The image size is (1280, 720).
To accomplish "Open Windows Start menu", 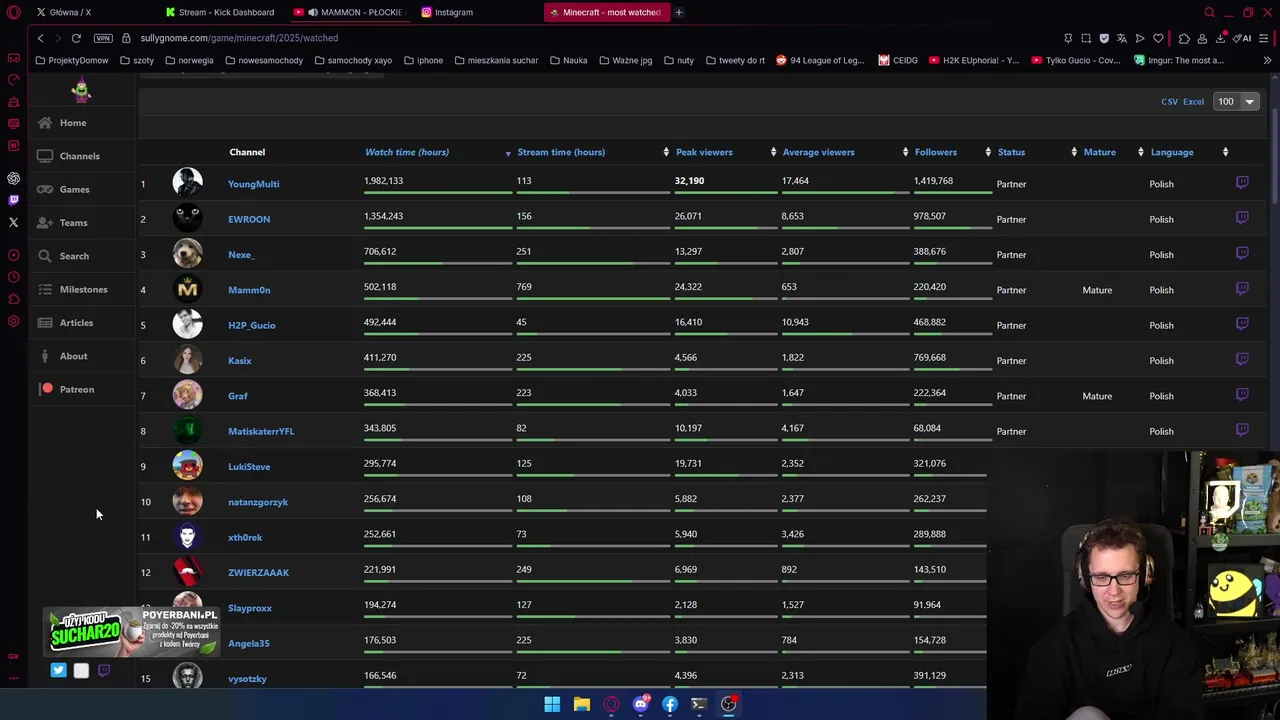I will (552, 704).
